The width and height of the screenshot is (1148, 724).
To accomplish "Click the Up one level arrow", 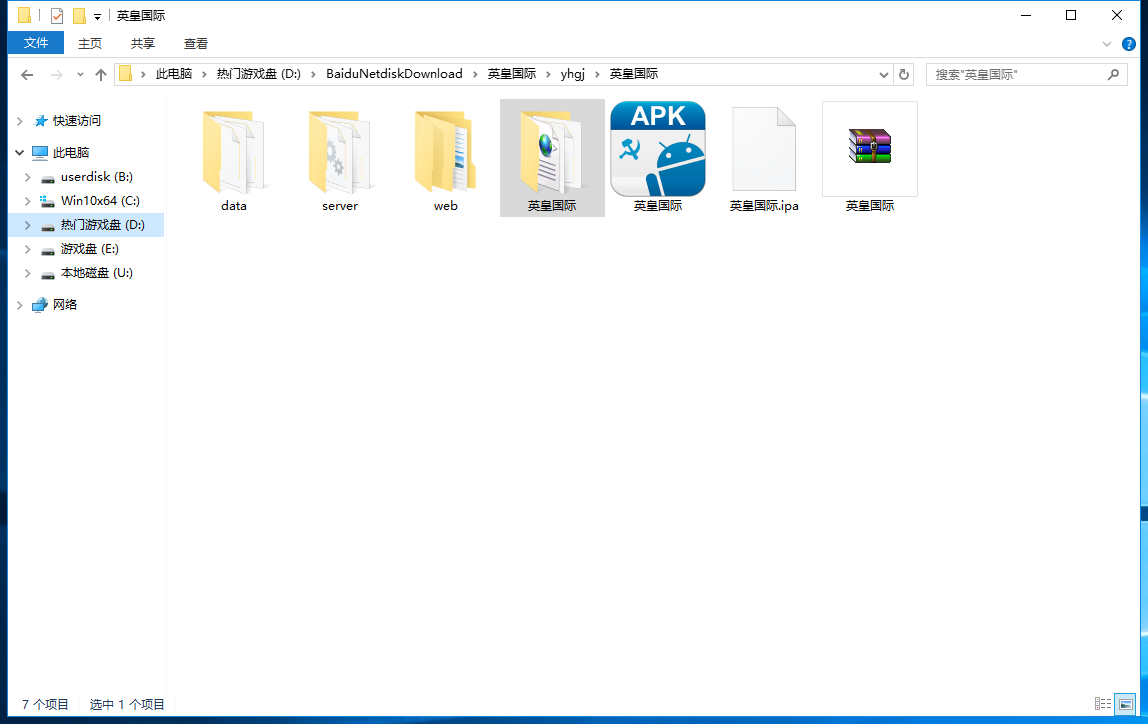I will point(101,75).
